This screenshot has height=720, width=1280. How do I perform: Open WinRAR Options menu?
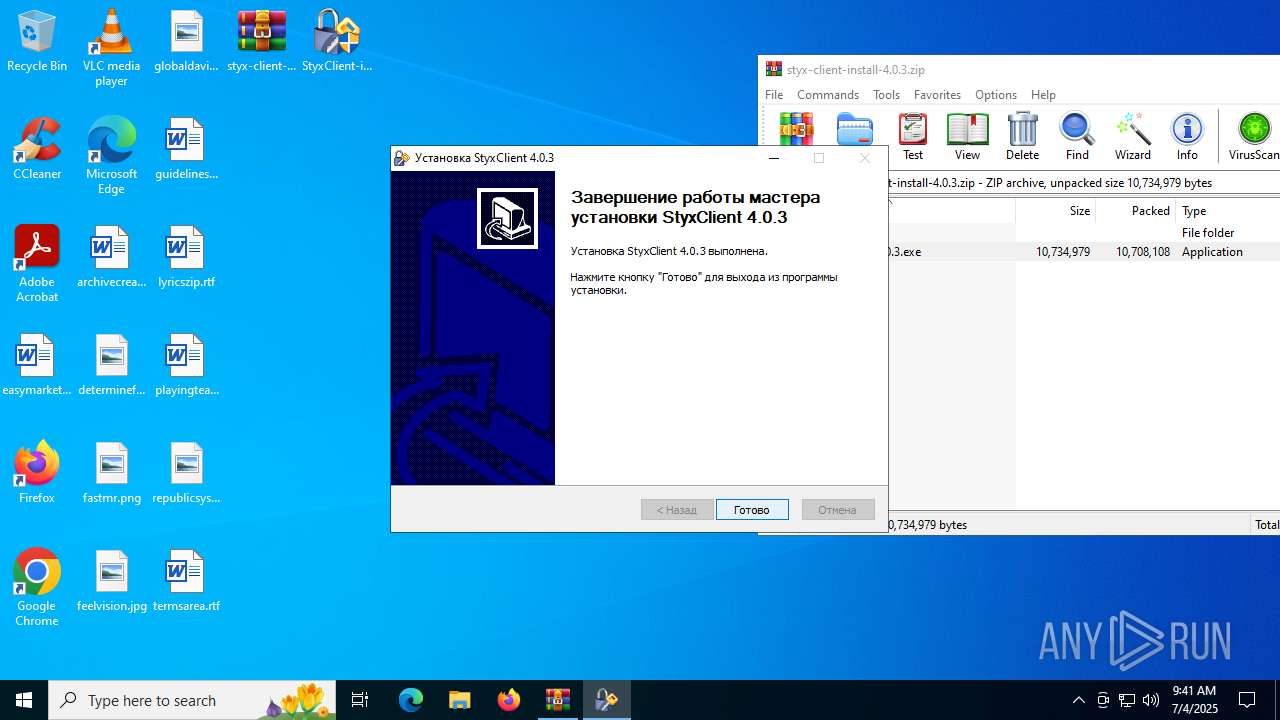[996, 95]
